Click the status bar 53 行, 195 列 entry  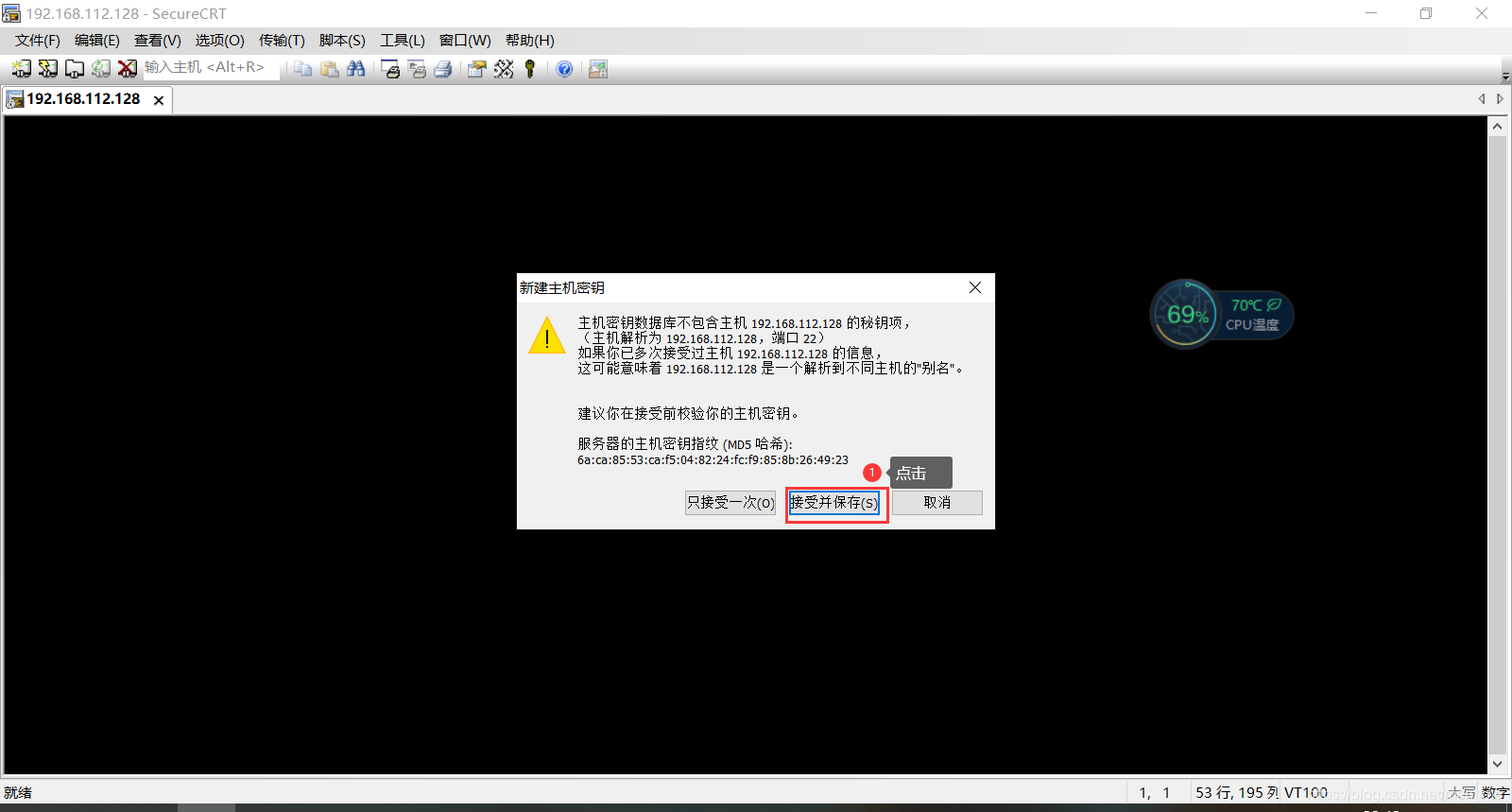click(x=1237, y=793)
